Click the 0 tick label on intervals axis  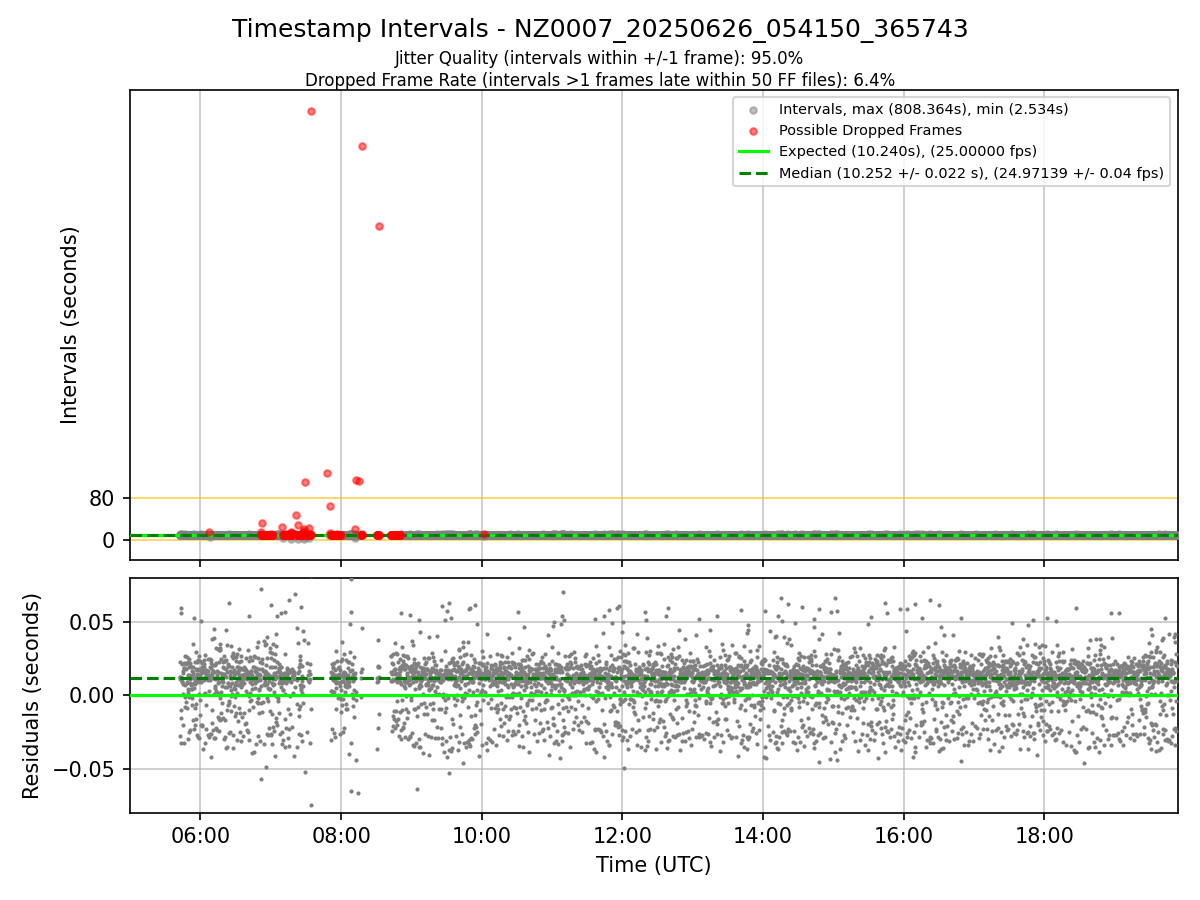tap(110, 540)
